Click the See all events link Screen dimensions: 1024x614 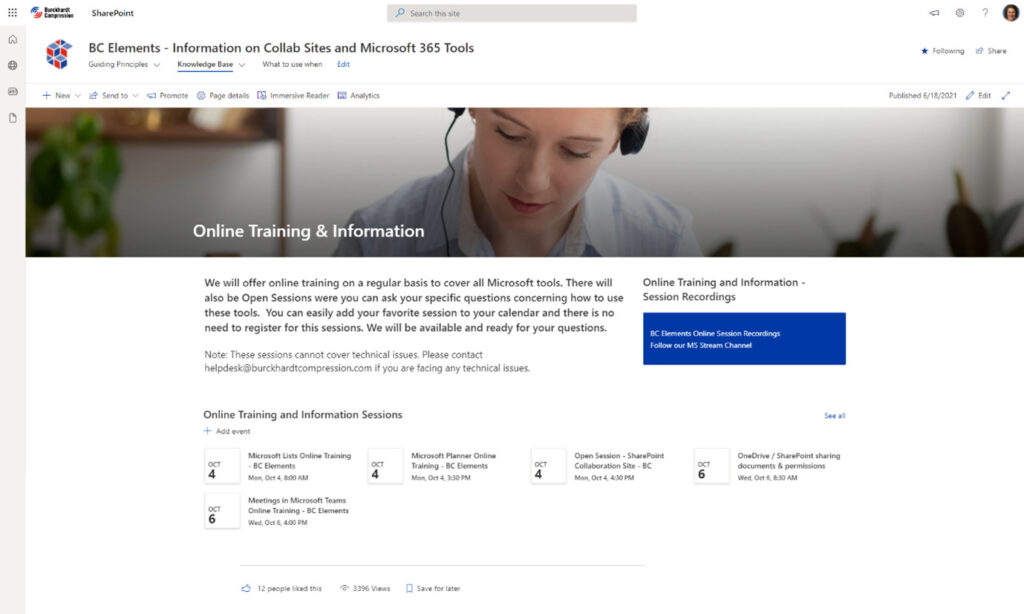click(834, 416)
